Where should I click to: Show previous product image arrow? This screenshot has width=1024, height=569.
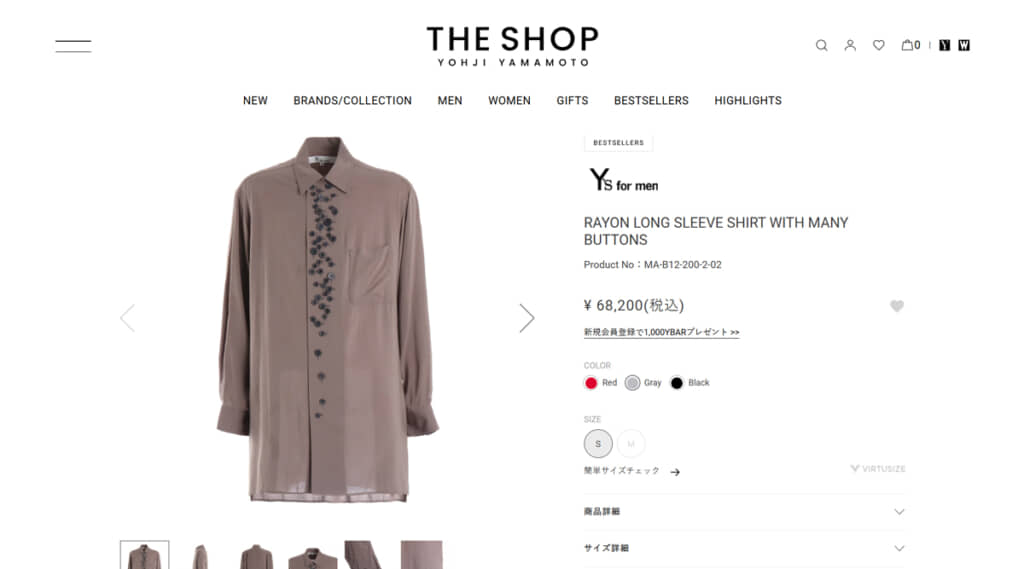click(x=127, y=318)
